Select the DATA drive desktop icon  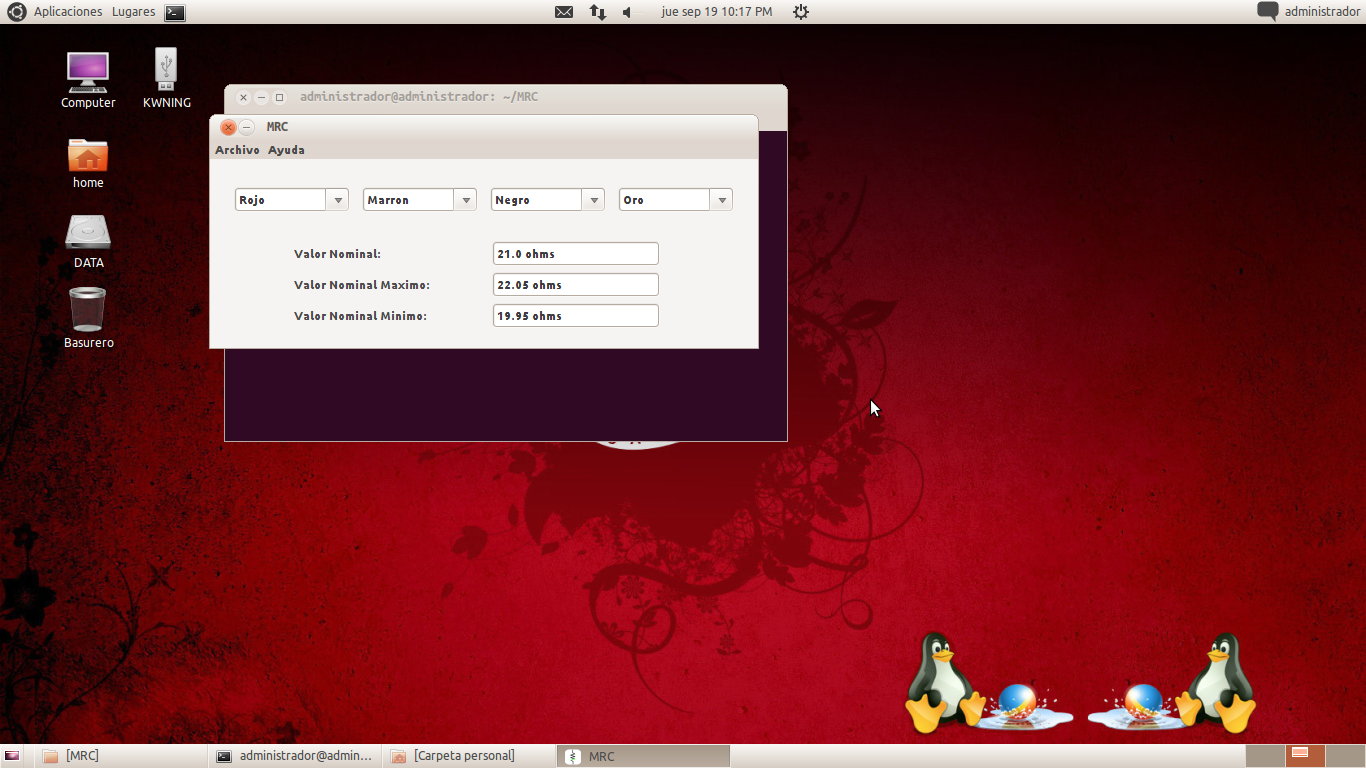(x=88, y=242)
